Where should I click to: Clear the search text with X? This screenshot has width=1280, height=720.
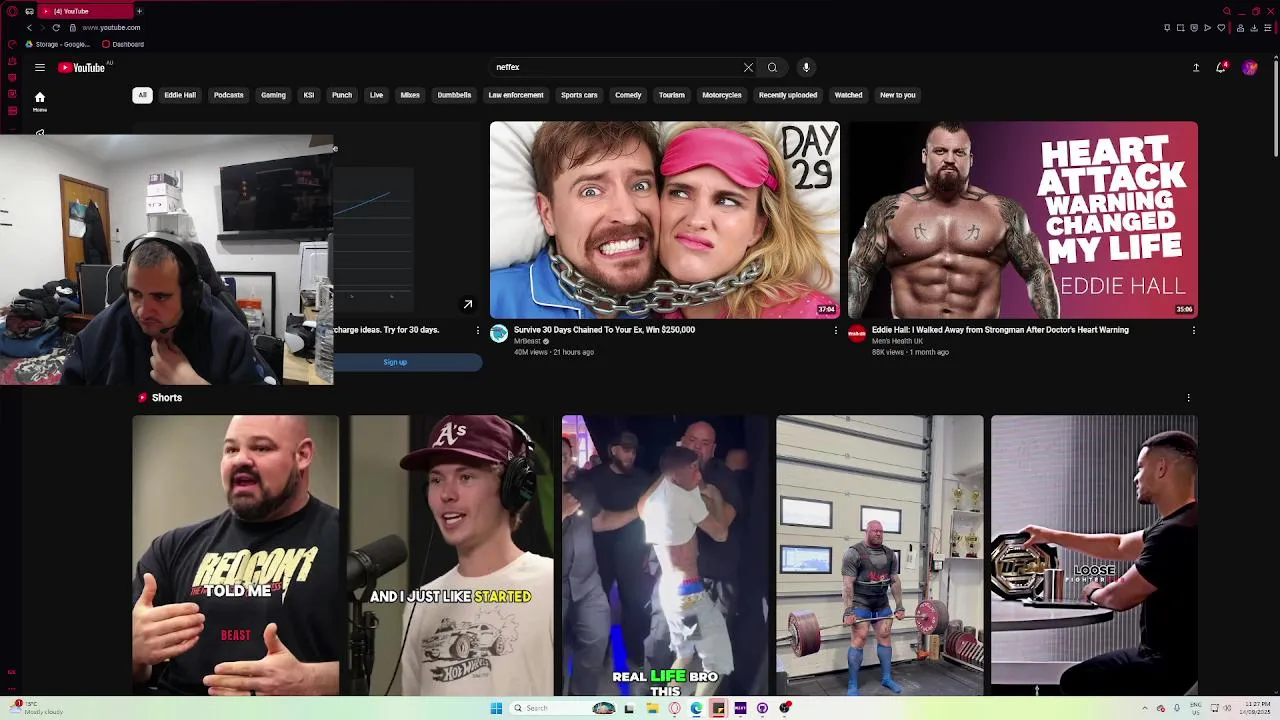[748, 67]
